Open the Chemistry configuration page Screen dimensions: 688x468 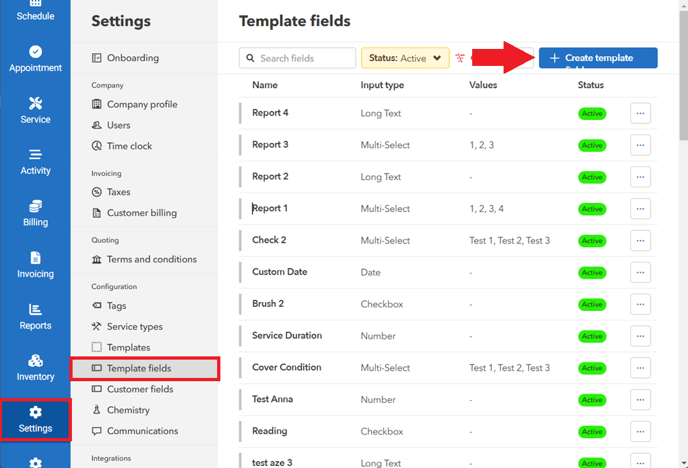[128, 410]
